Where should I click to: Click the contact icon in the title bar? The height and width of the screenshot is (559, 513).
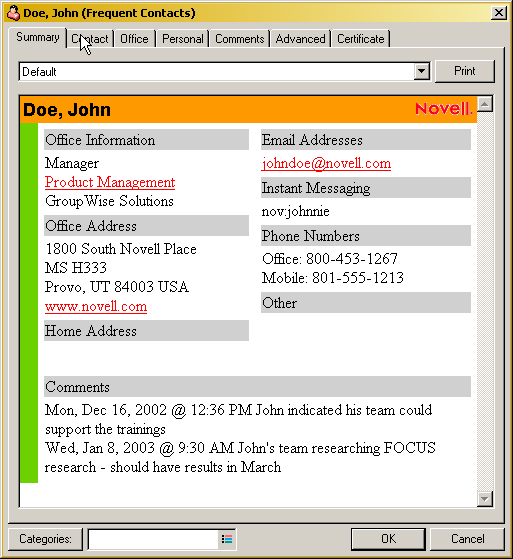[x=14, y=13]
